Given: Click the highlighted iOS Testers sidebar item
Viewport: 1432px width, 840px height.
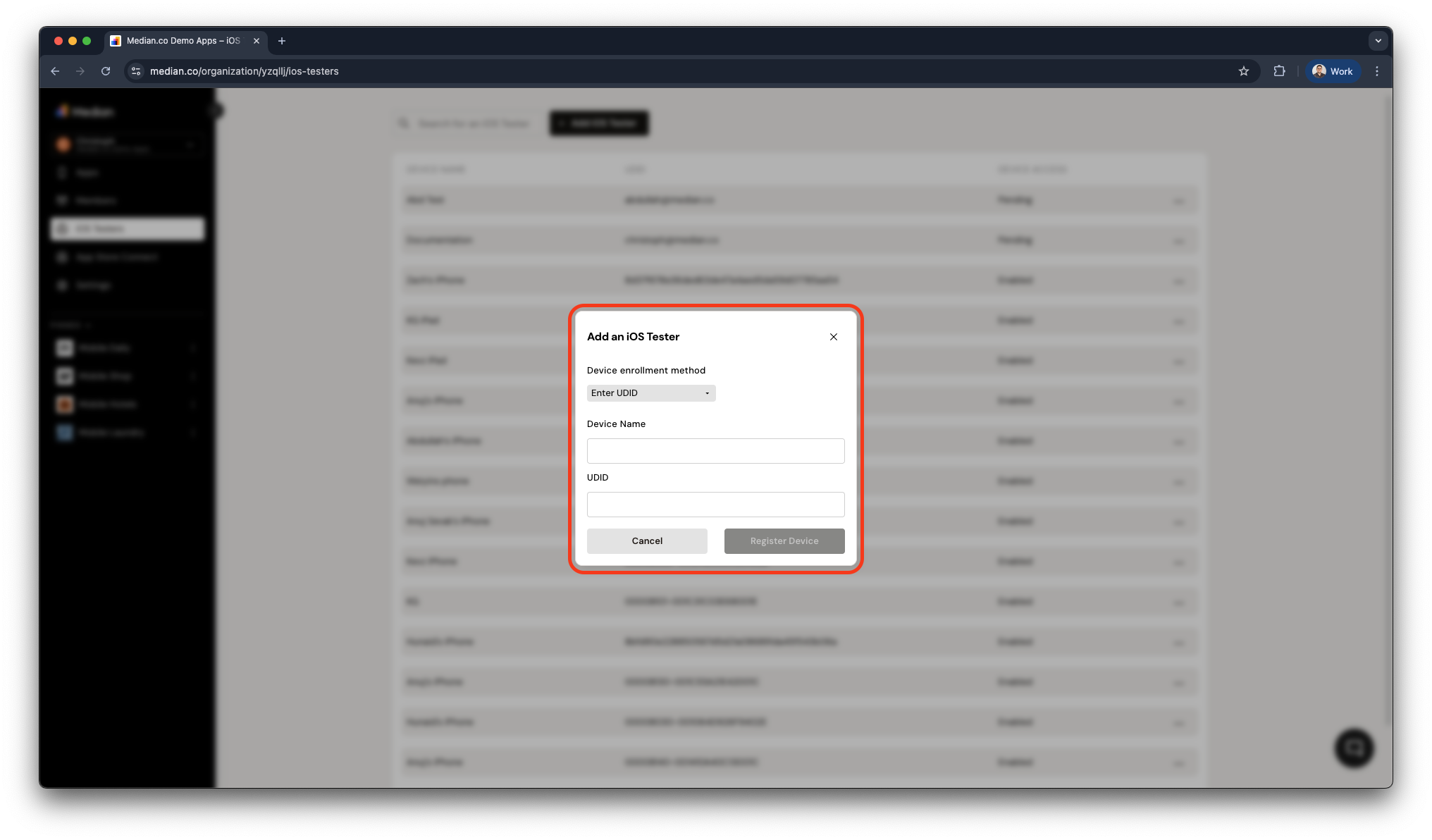Looking at the screenshot, I should coord(127,228).
